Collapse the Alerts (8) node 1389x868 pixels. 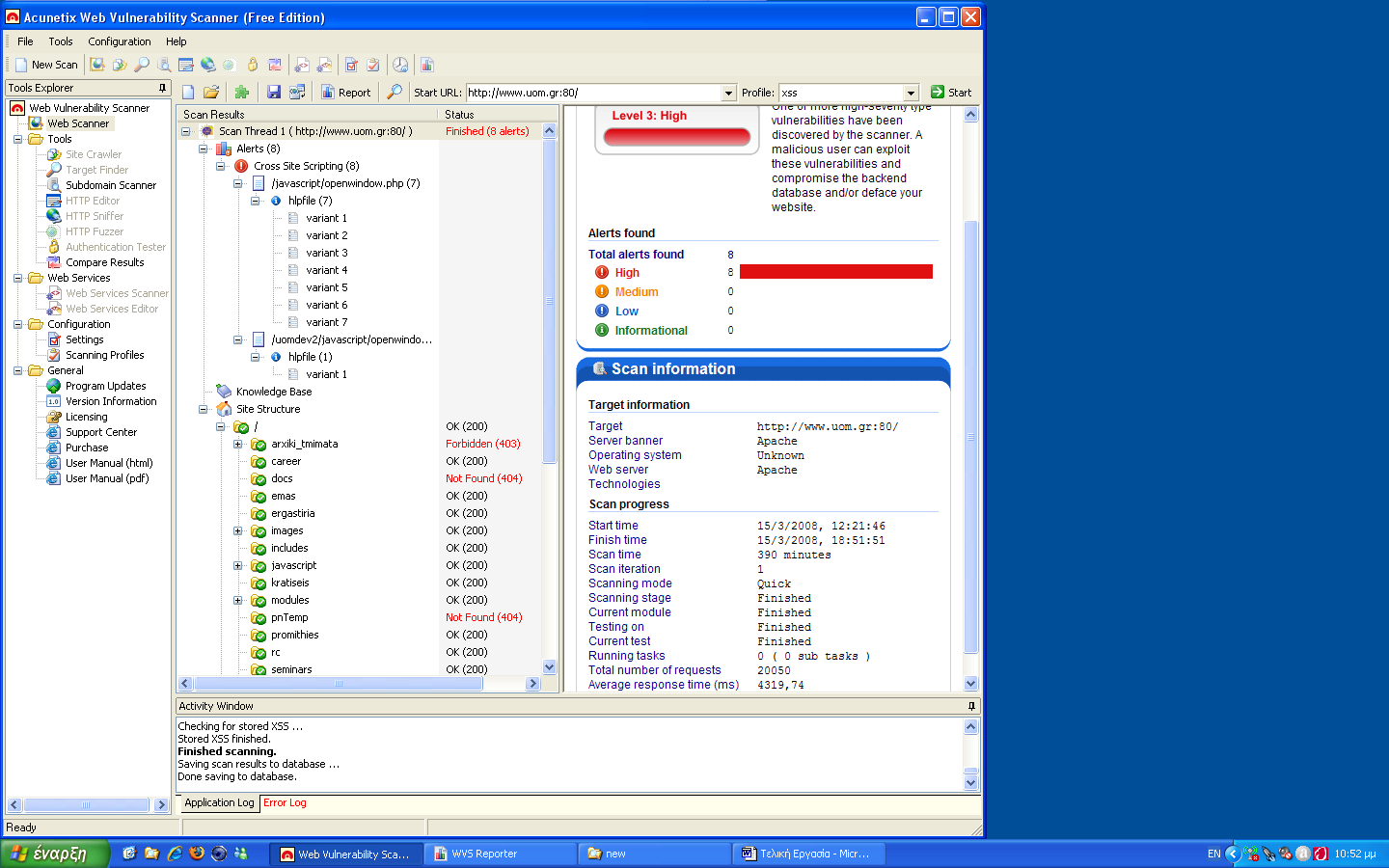point(203,149)
